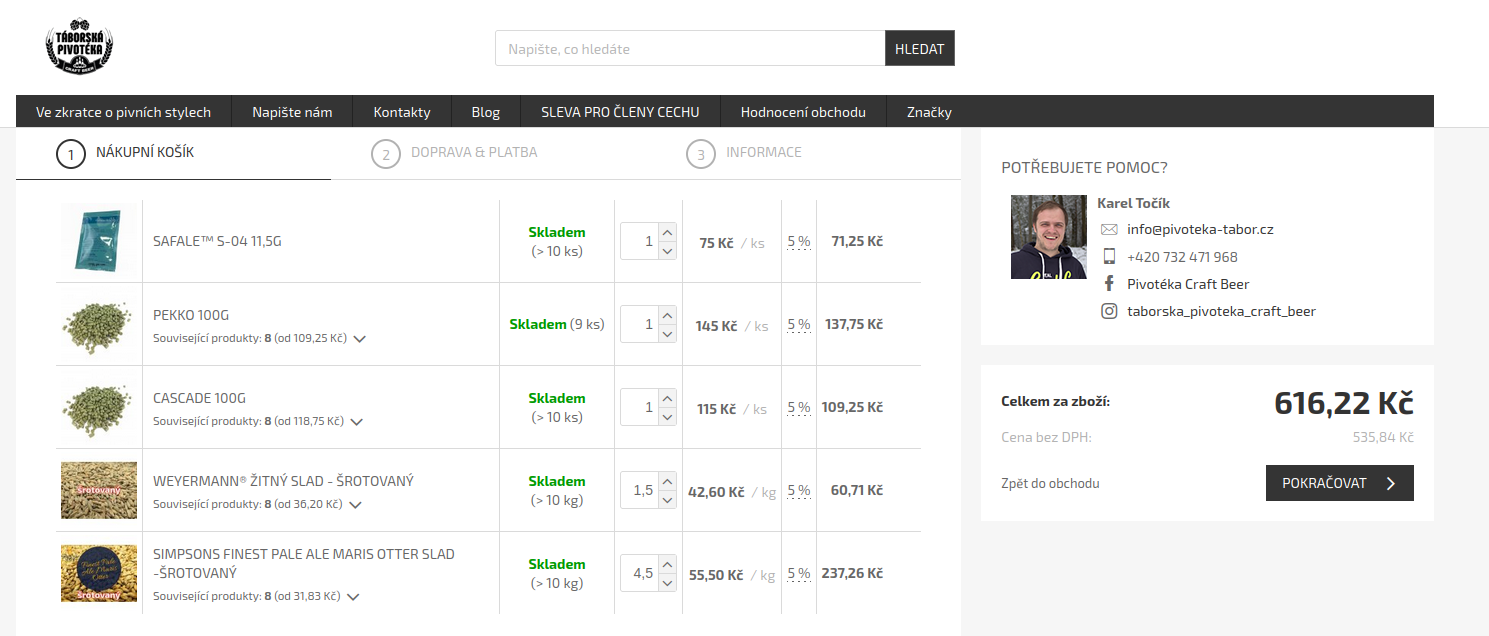1489x636 pixels.
Task: Open the Blog menu item
Action: tap(485, 112)
